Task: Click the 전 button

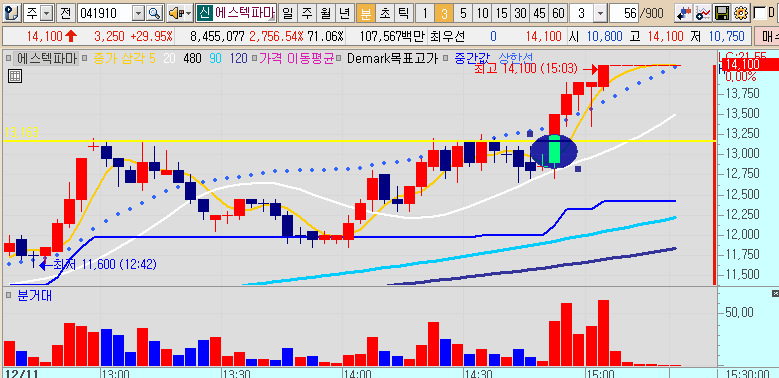Action: pos(65,13)
